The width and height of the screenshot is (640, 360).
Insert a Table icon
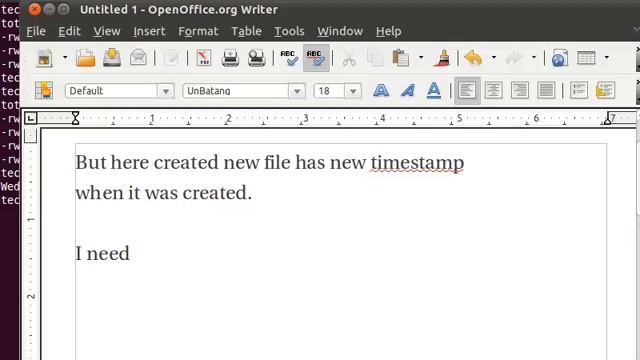tap(586, 58)
